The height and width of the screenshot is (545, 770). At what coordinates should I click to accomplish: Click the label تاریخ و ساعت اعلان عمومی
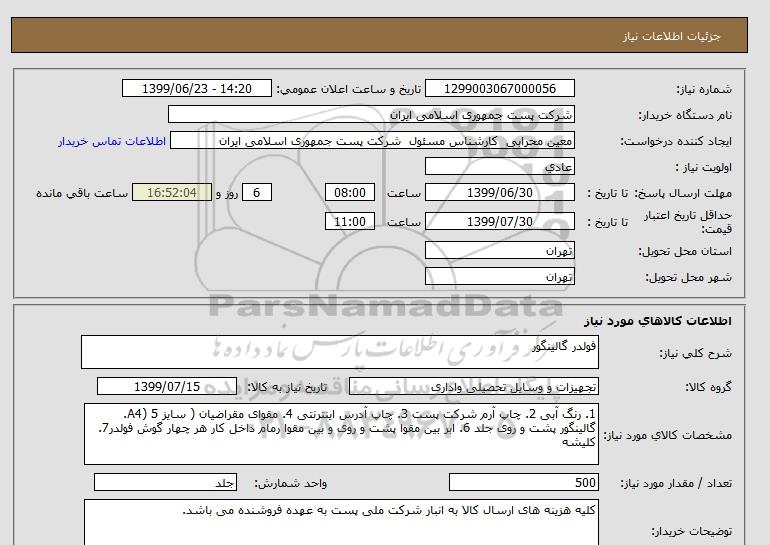tap(349, 89)
